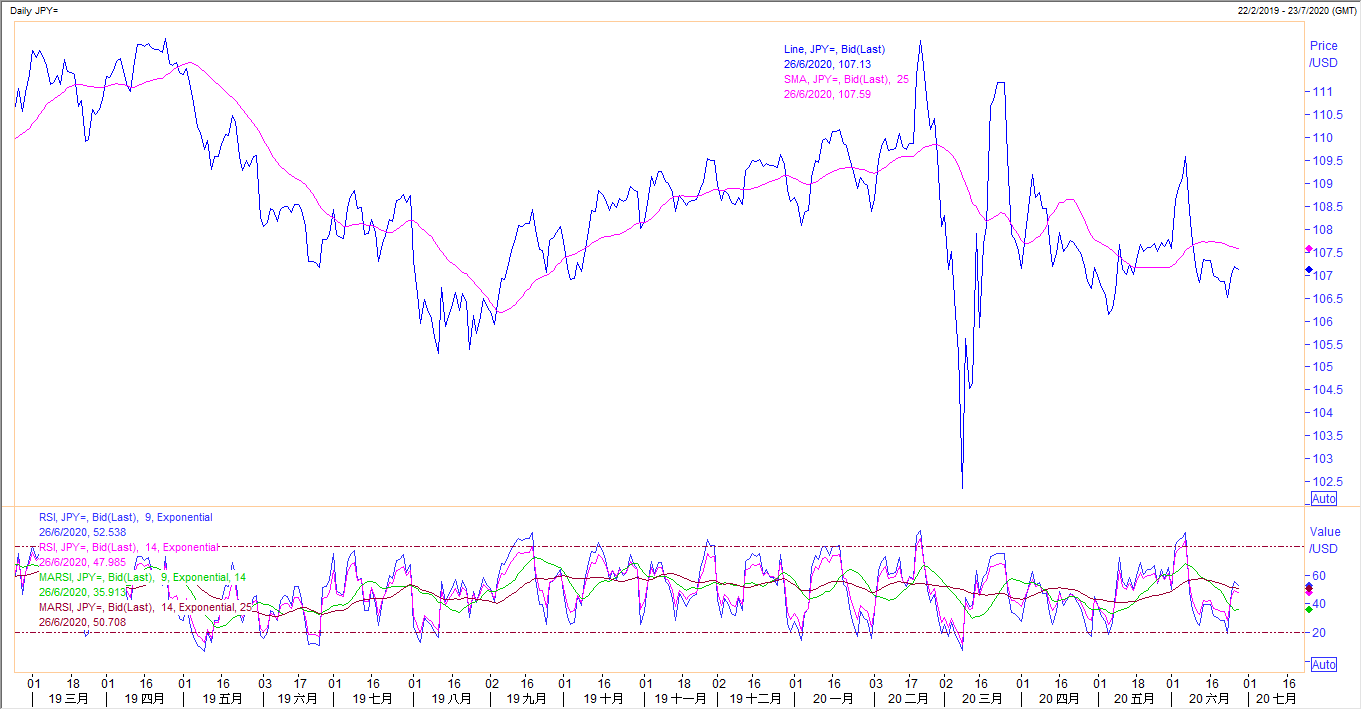This screenshot has width=1362, height=710.
Task: Click the '20 七月' month label
Action: [1275, 698]
